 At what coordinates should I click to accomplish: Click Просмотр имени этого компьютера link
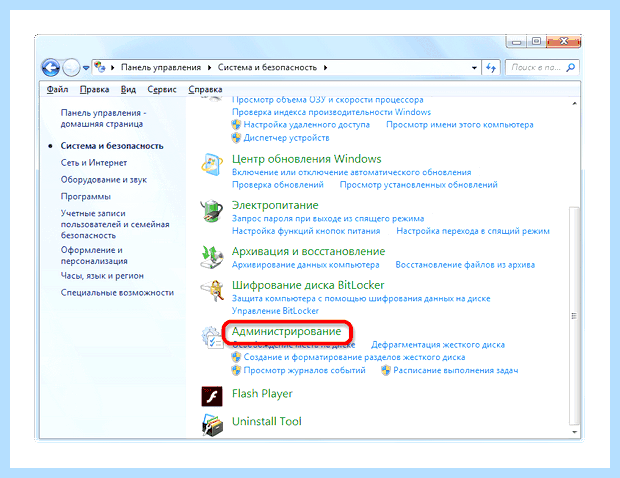[x=459, y=125]
